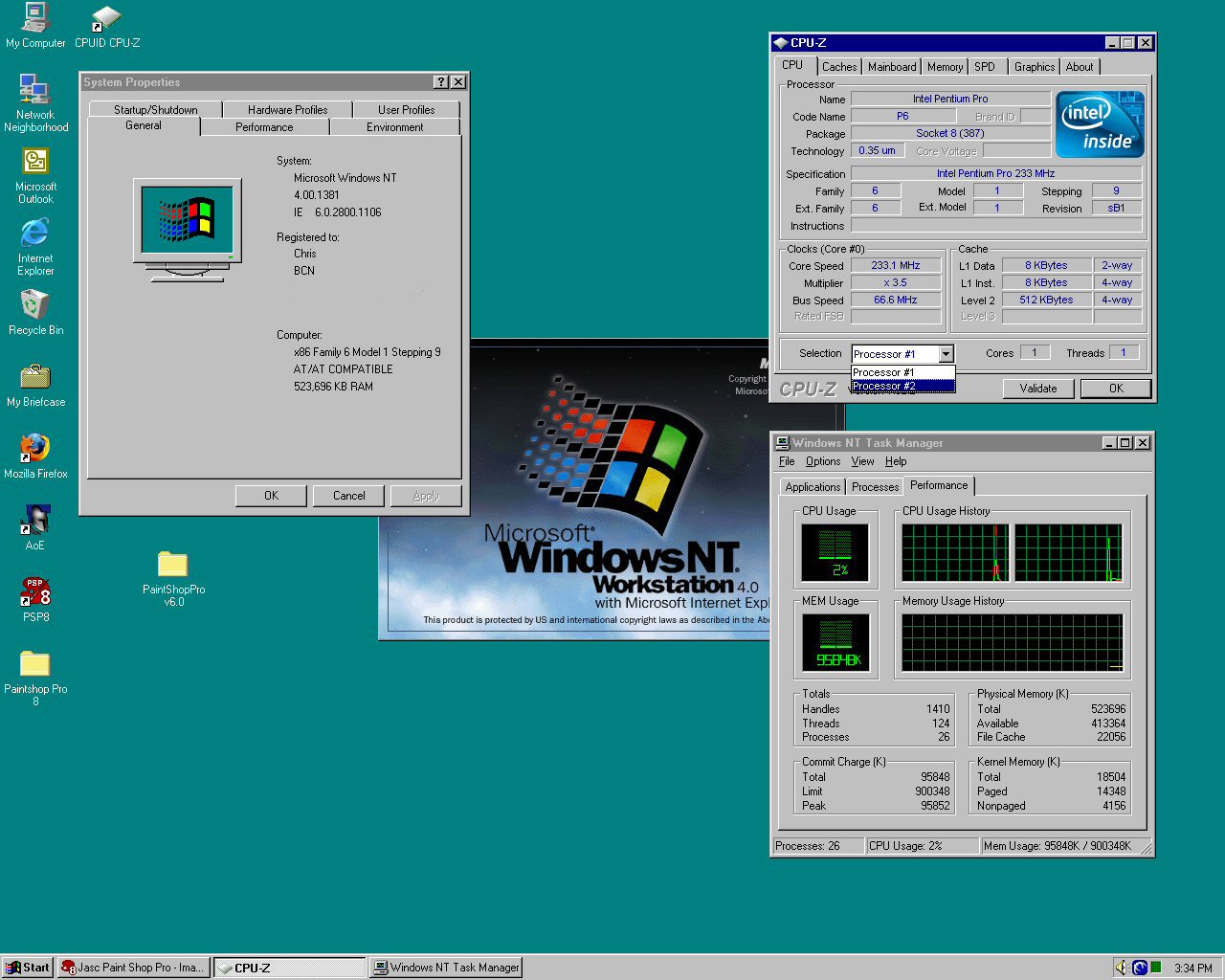This screenshot has height=980, width=1225.
Task: Launch Microsoft Outlook from the desktop
Action: [35, 162]
